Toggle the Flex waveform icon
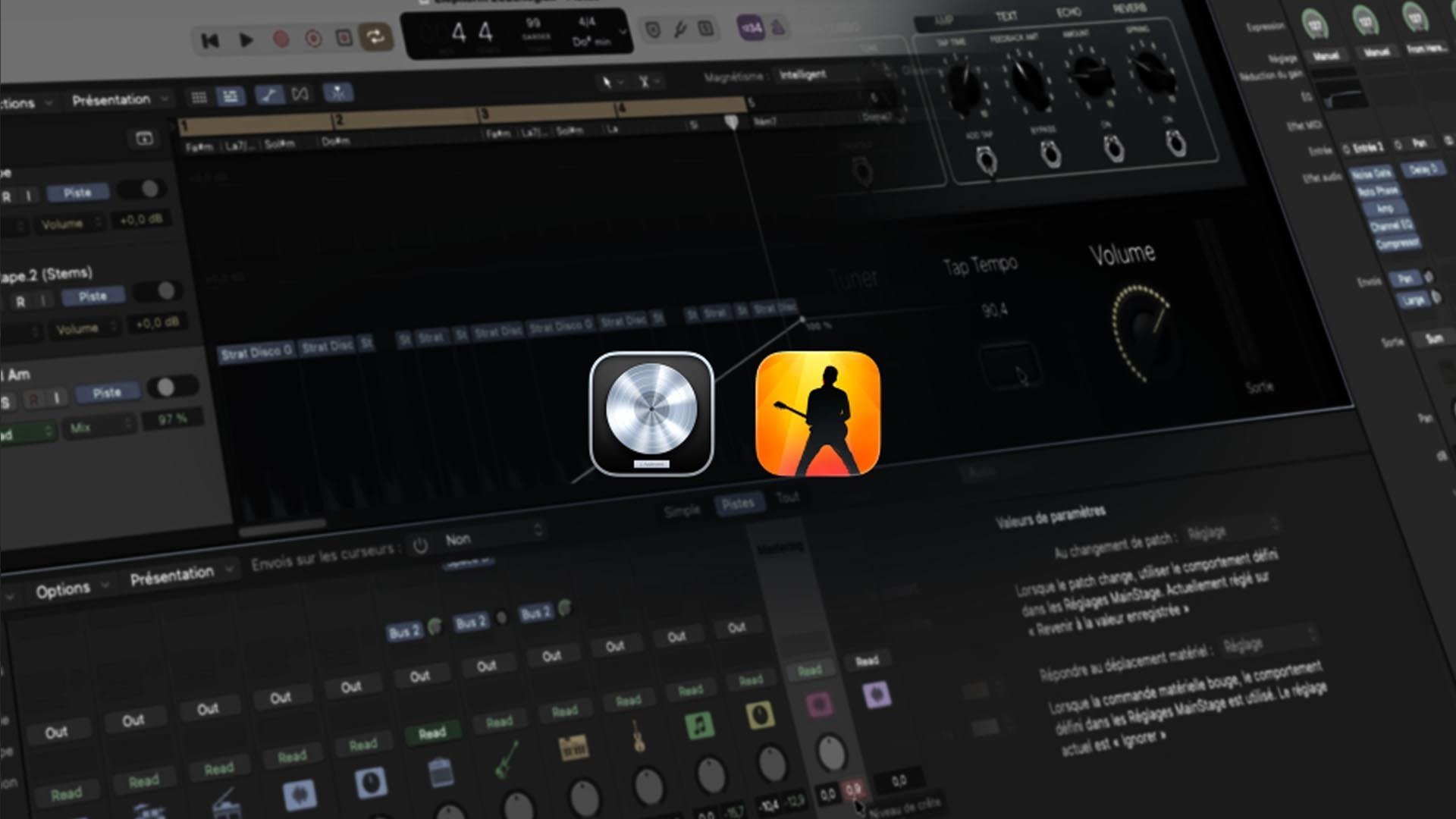The height and width of the screenshot is (819, 1456). (x=300, y=94)
